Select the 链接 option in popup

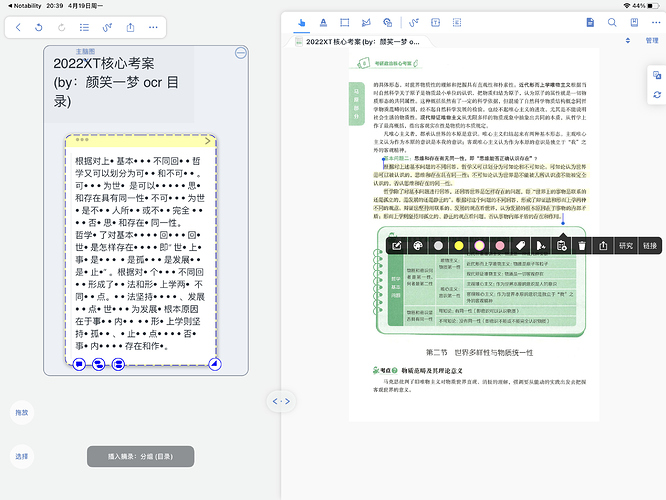pyautogui.click(x=651, y=245)
